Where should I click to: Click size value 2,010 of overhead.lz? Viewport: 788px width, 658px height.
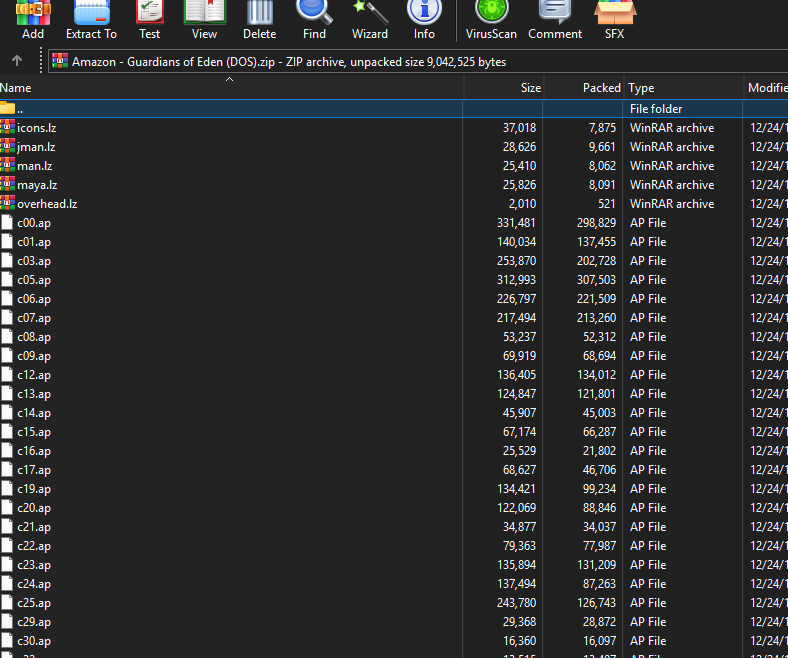point(522,204)
